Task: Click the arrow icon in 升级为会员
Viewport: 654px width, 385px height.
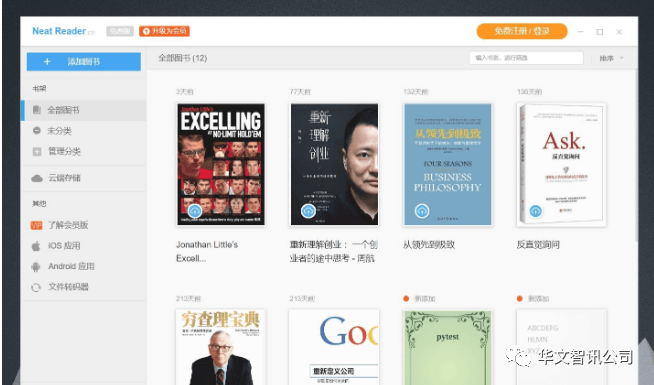Action: (146, 31)
